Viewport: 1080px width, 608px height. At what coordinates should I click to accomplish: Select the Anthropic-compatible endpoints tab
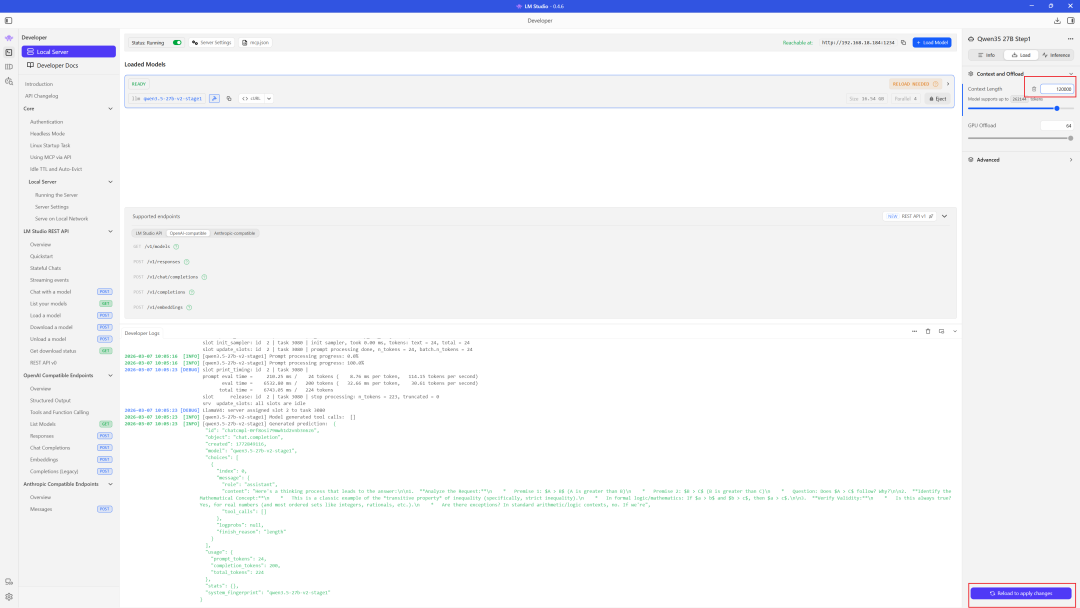(x=233, y=232)
